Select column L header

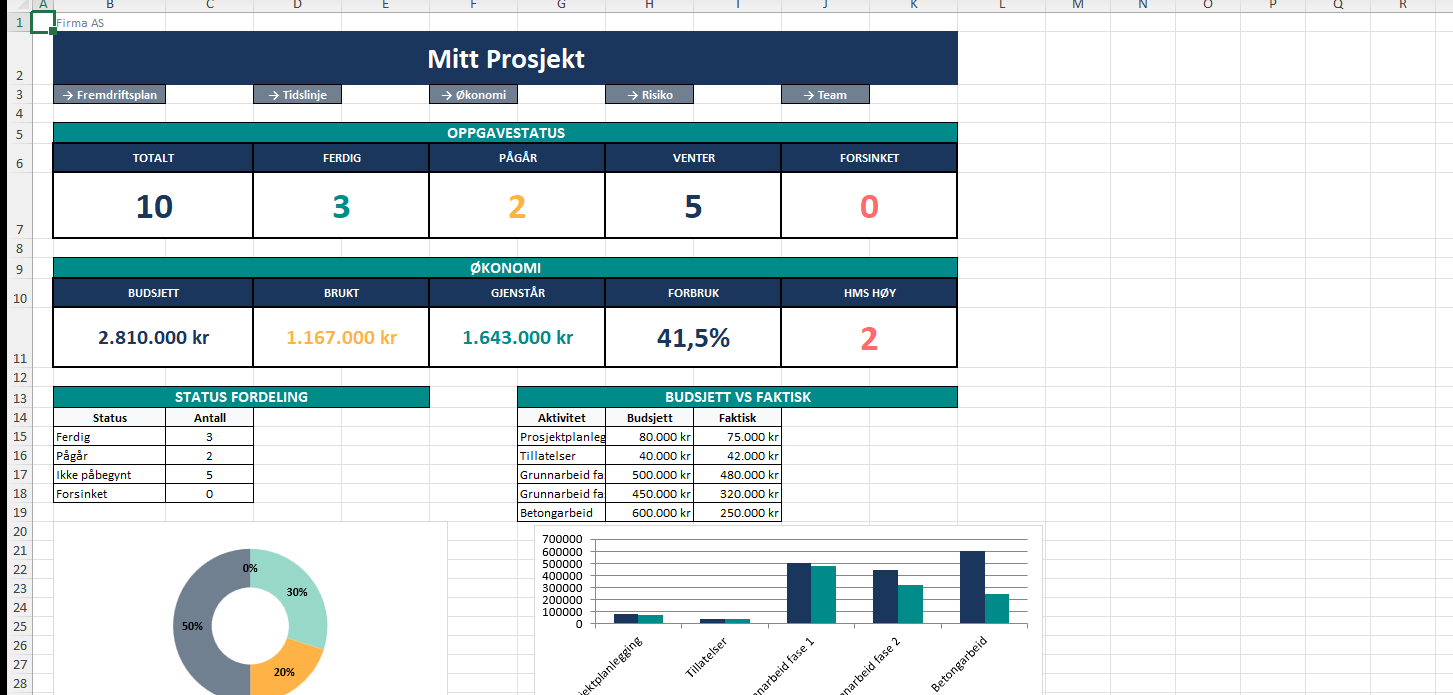1001,5
